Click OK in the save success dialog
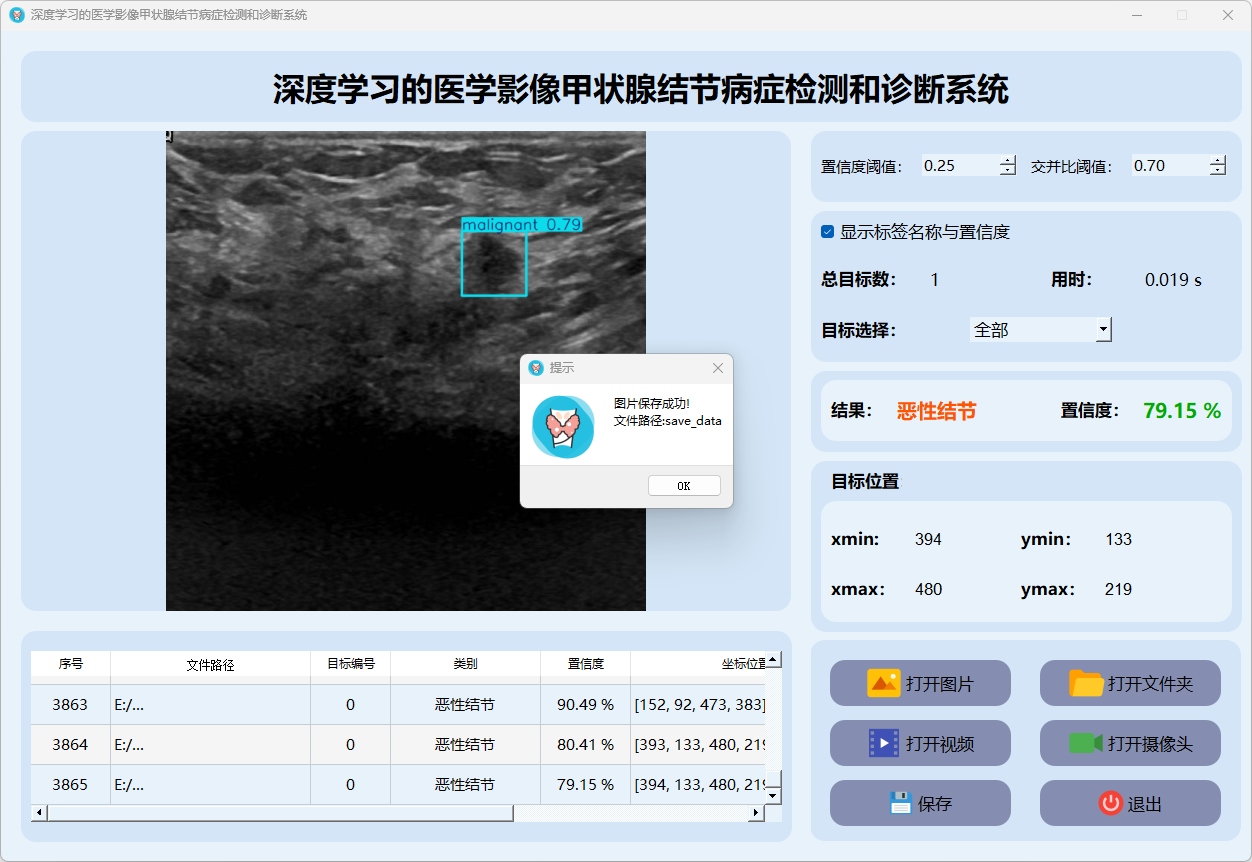The image size is (1252, 862). pyautogui.click(x=684, y=485)
